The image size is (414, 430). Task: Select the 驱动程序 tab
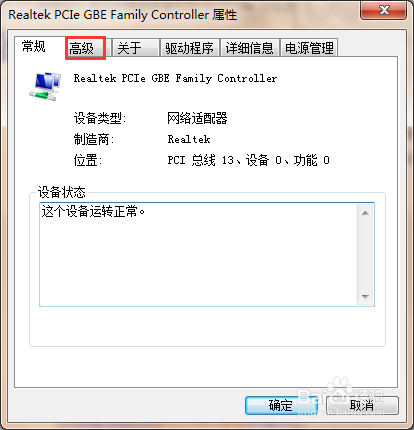[x=189, y=48]
